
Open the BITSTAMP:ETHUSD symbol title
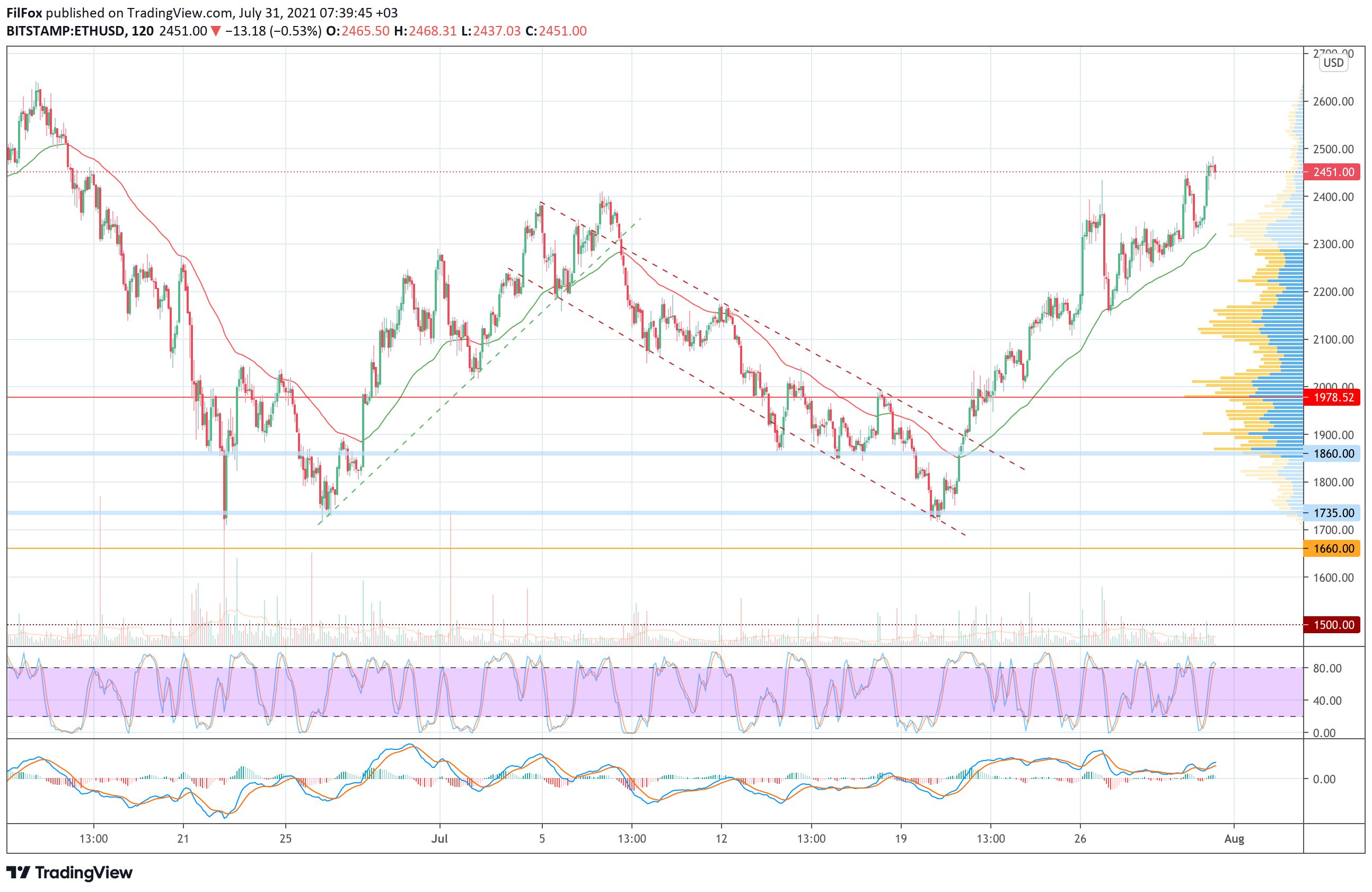[66, 31]
